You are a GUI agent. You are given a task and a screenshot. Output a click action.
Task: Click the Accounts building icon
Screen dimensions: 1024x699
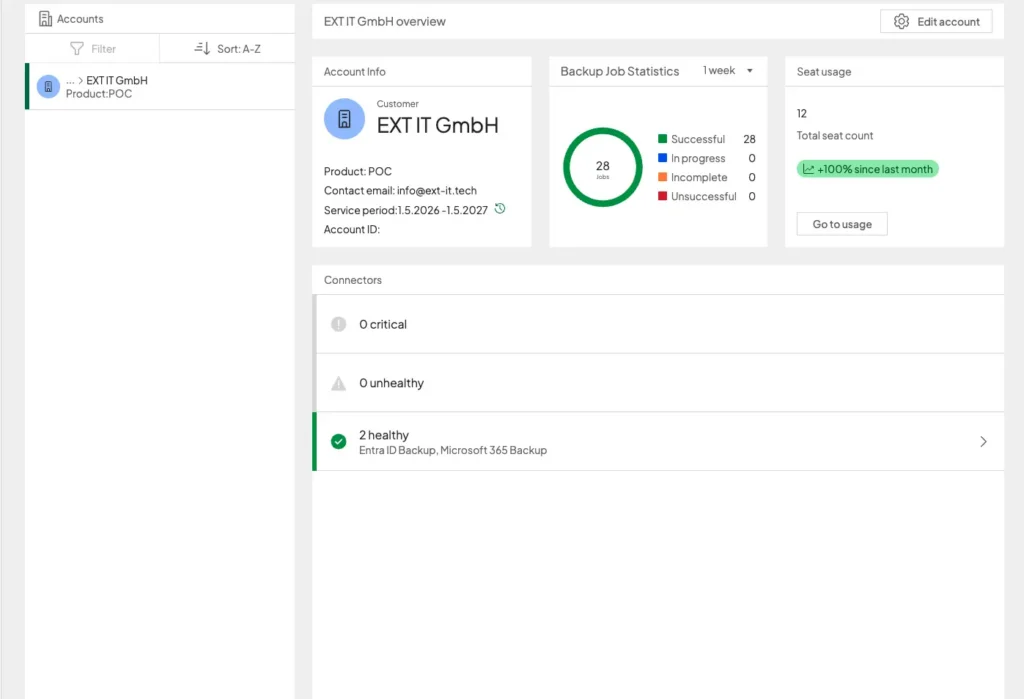click(45, 19)
